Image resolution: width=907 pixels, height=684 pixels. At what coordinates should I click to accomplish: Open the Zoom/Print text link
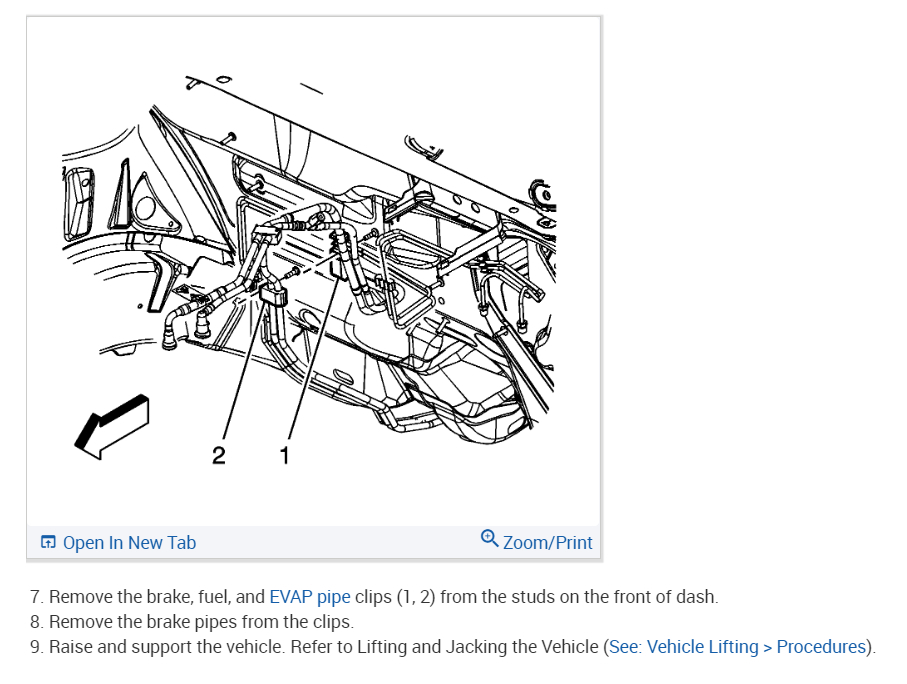[547, 543]
